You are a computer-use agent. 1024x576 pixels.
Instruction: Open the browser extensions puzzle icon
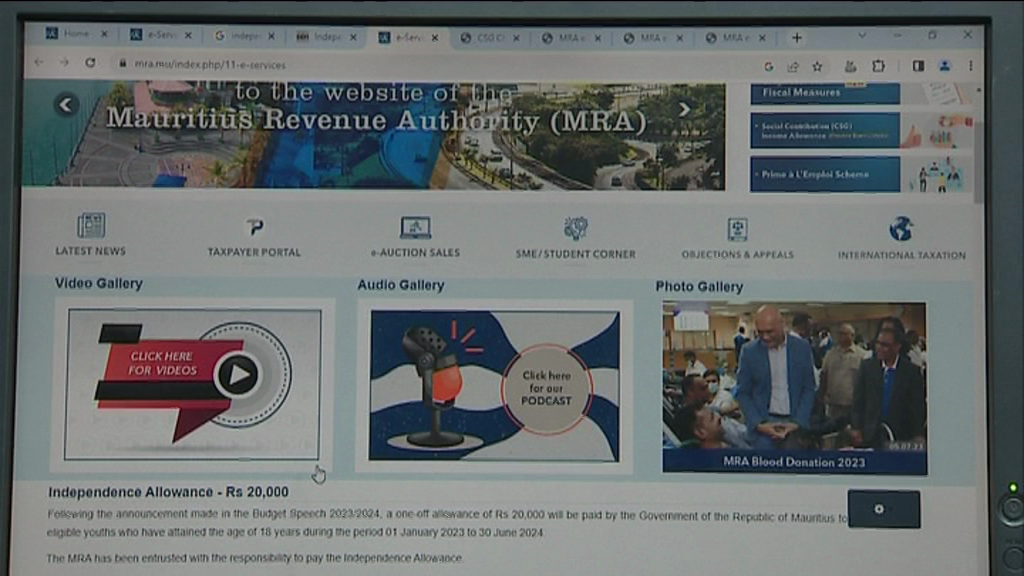coord(878,66)
